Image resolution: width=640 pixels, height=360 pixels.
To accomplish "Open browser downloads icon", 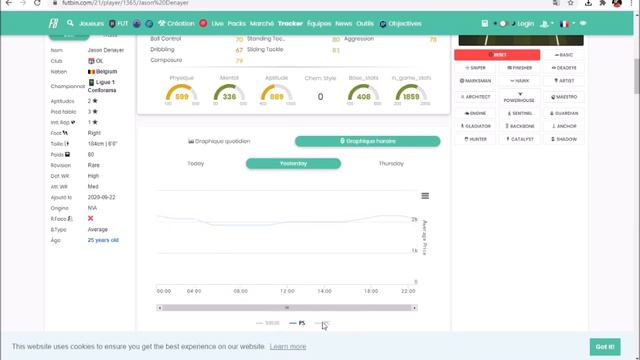I will [x=588, y=3].
